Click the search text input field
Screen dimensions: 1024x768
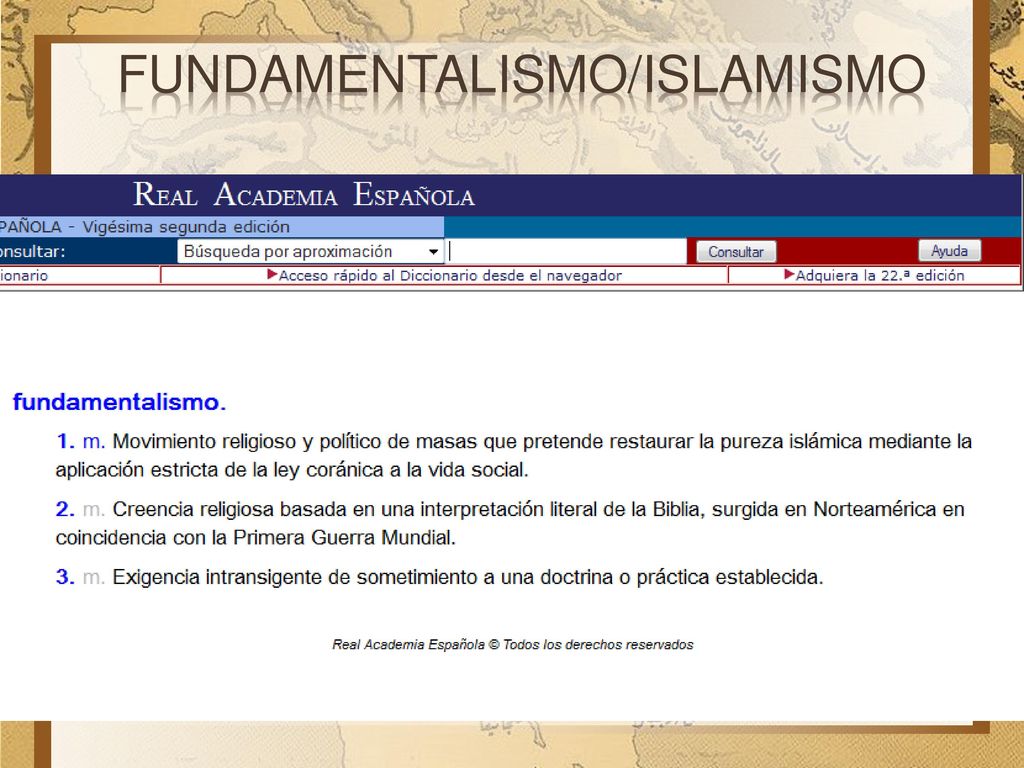(x=567, y=251)
